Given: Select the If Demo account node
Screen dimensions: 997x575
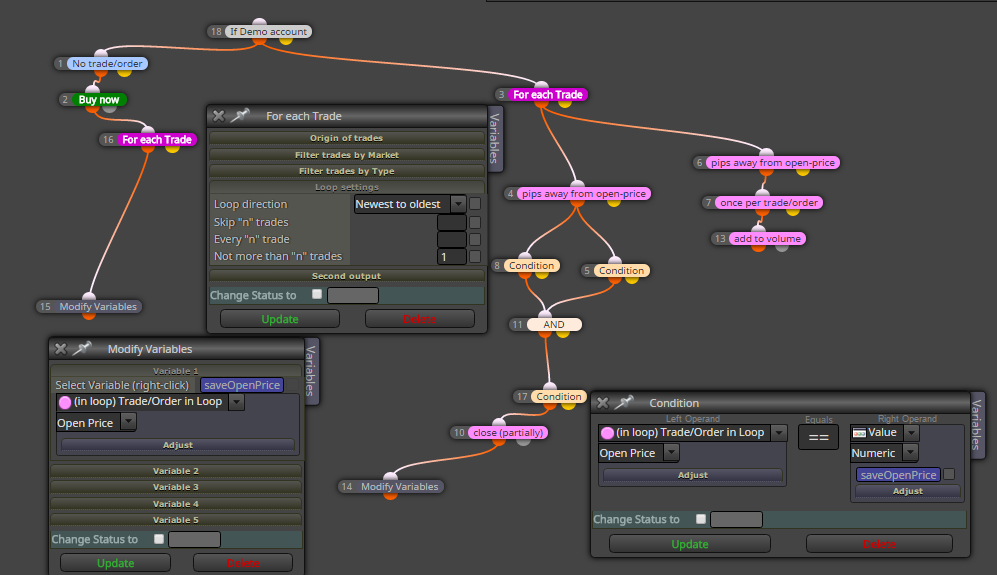Looking at the screenshot, I should coord(268,32).
